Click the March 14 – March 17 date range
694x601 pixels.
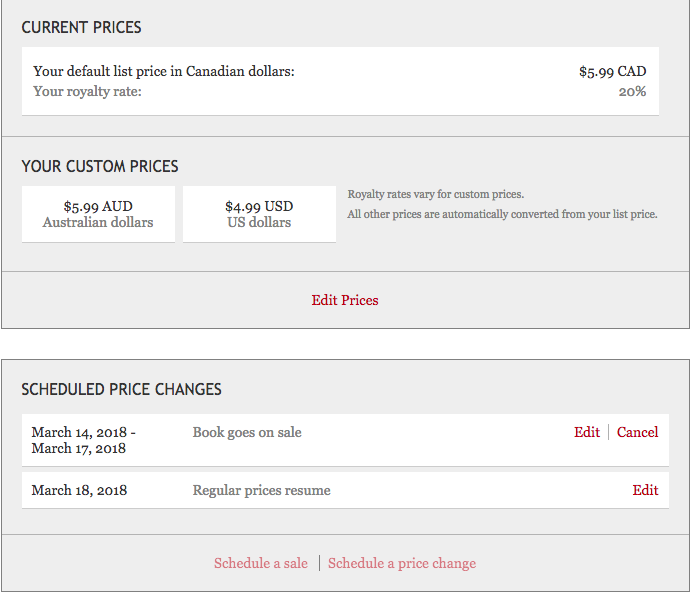click(x=83, y=440)
